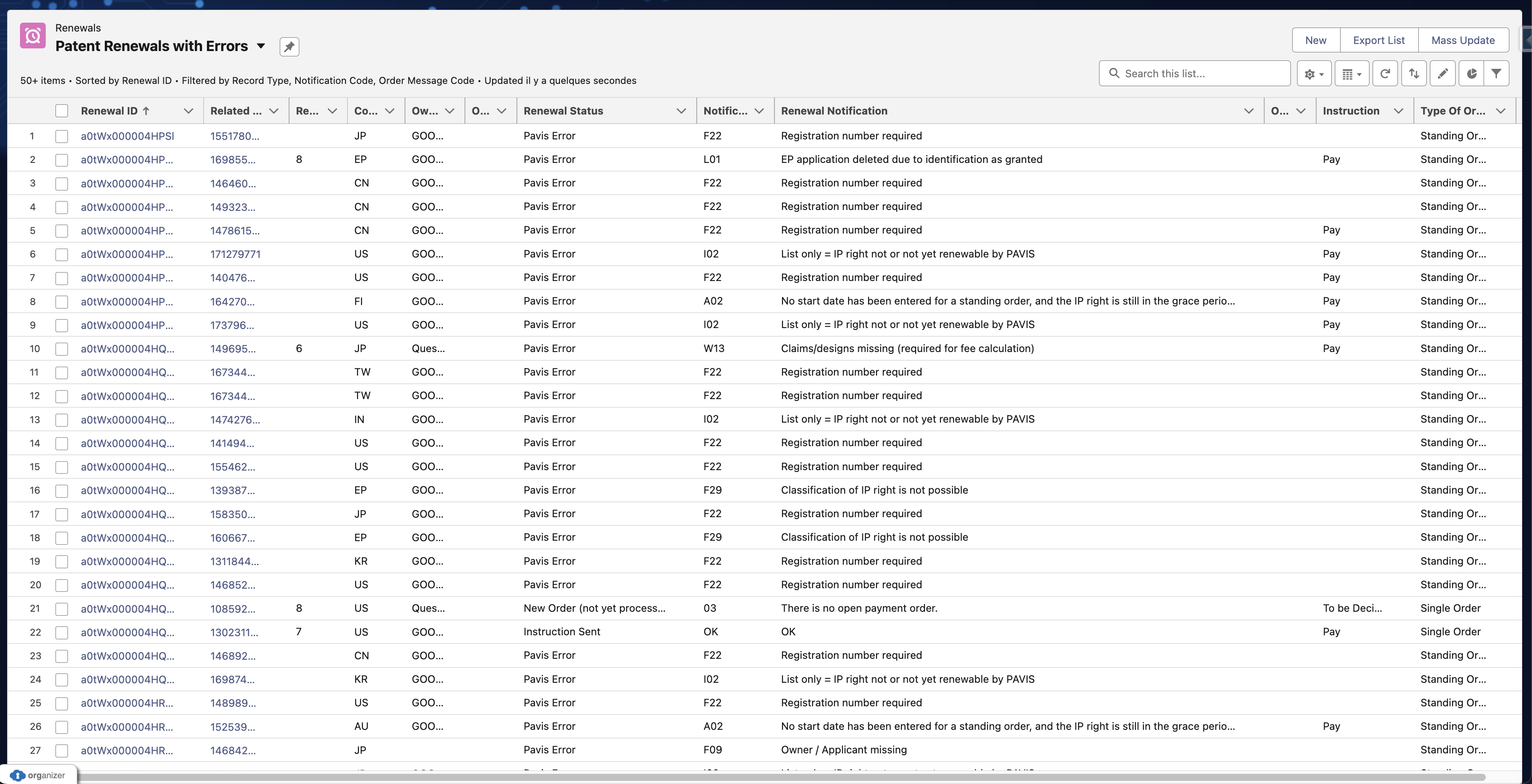Show the charts panel icon
Screen dimensions: 1532x784
click(1471, 74)
